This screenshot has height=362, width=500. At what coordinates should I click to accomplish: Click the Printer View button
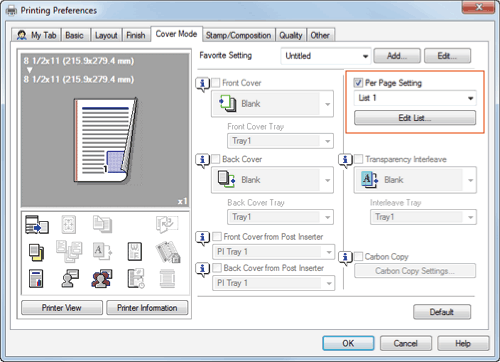click(62, 308)
